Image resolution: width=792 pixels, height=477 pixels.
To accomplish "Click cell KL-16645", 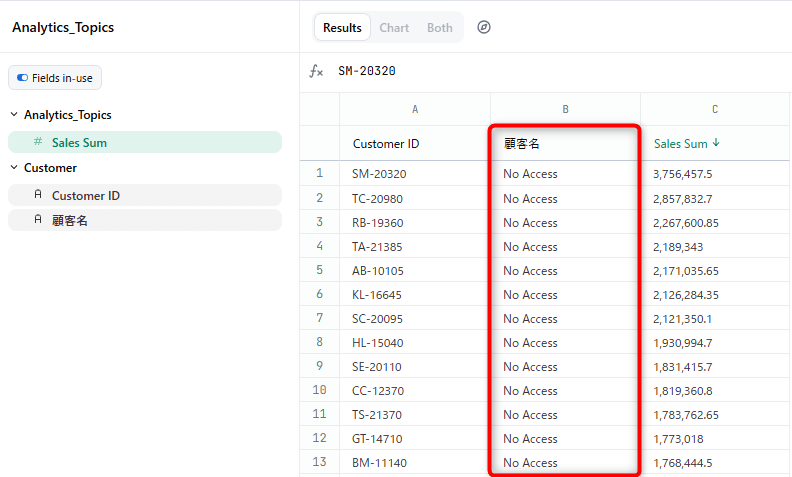I will tap(415, 294).
